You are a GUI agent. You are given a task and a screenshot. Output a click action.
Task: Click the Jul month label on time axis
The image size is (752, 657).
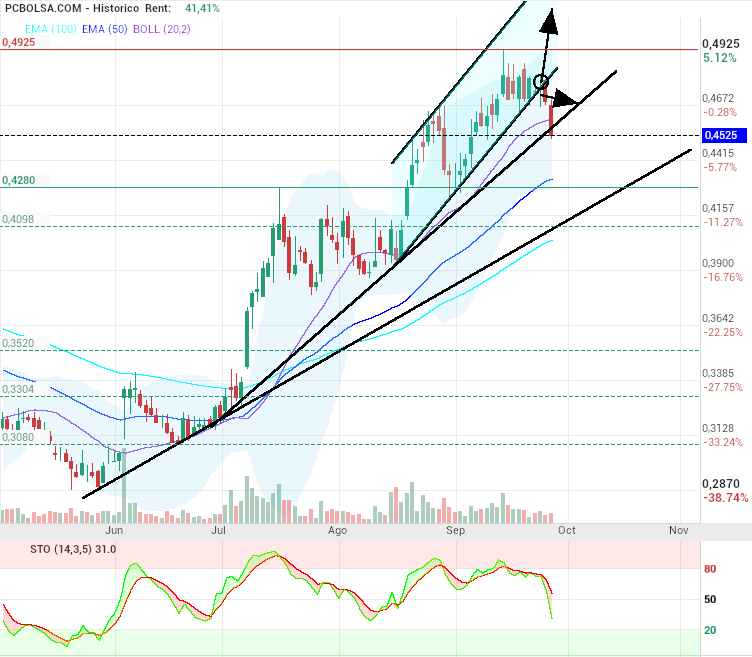[x=219, y=530]
